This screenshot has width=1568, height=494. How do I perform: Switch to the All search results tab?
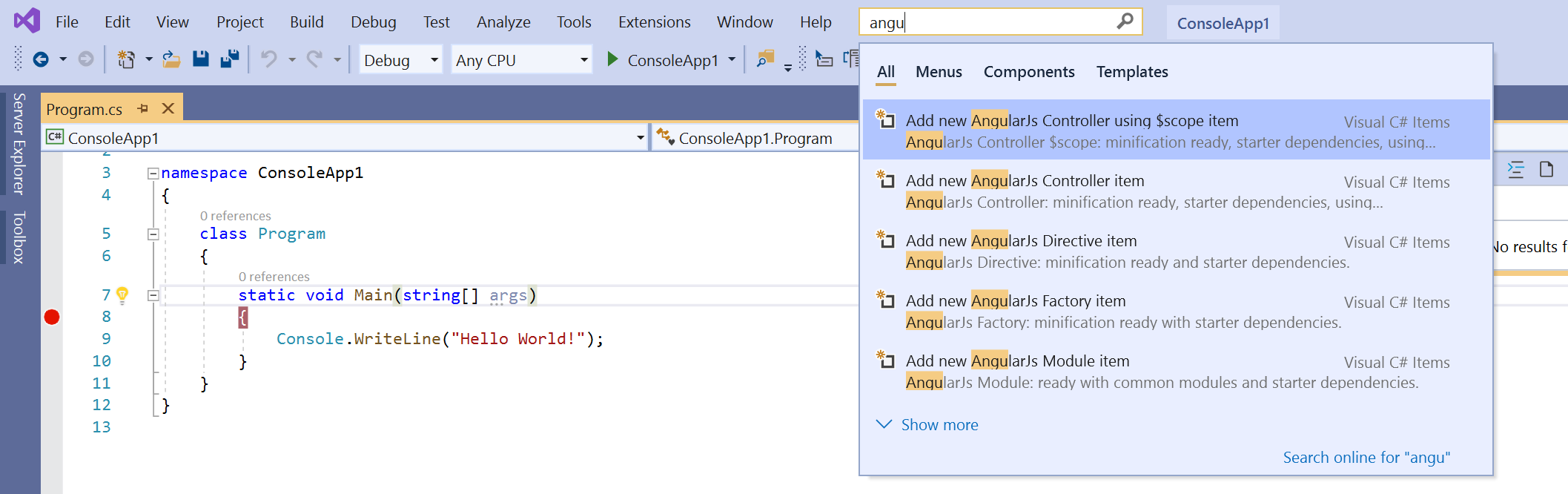(x=886, y=72)
